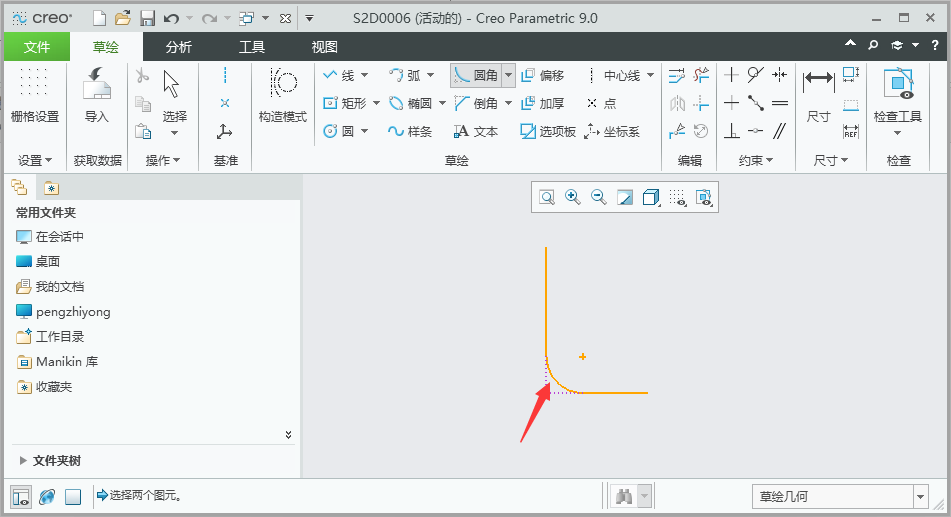Select 工作目录 working directory
Screen dimensions: 951x517
[x=50, y=336]
